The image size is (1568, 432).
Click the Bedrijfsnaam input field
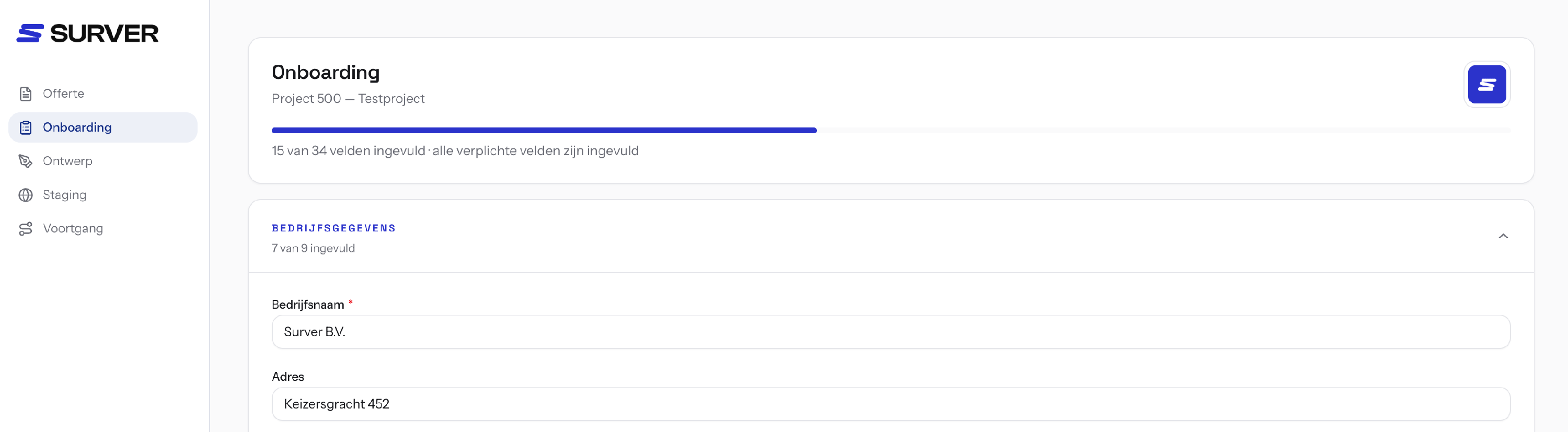[891, 332]
